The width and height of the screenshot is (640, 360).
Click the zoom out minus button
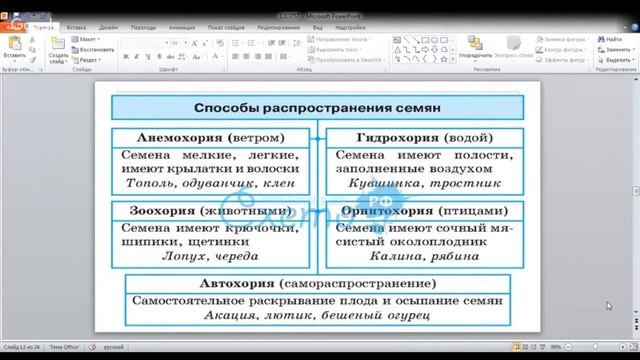[568, 347]
